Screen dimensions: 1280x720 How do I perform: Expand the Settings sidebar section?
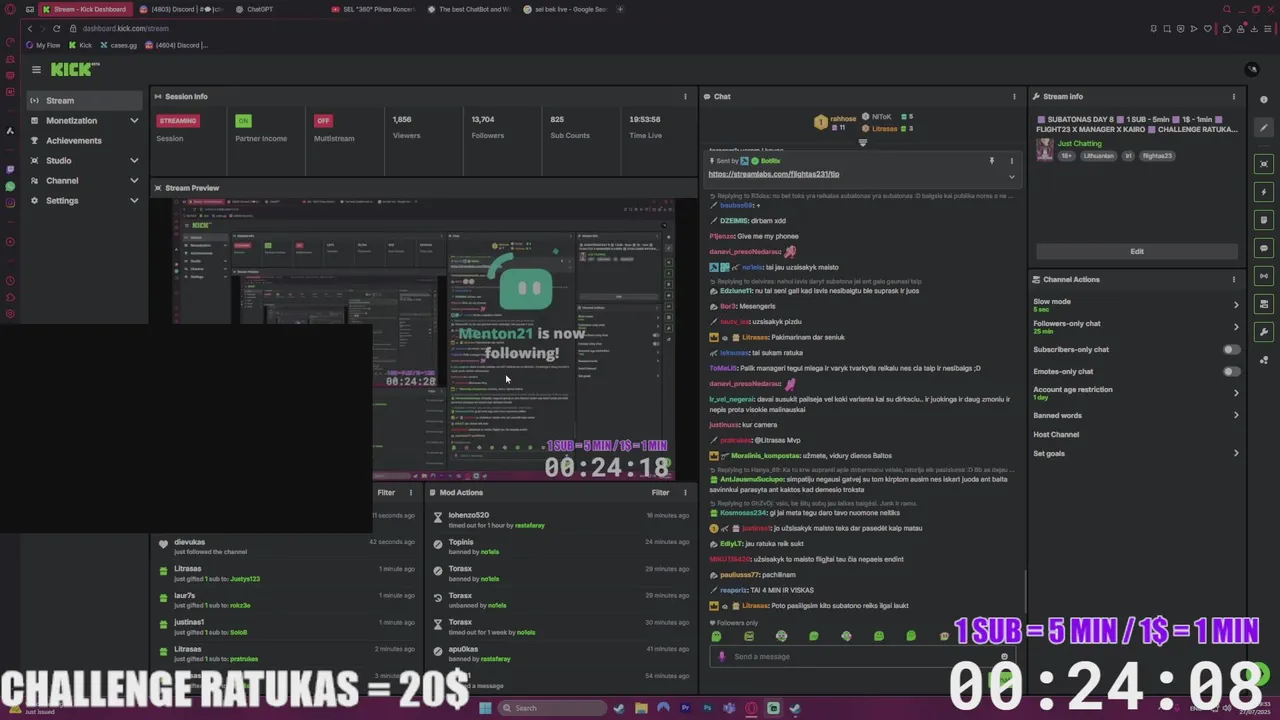(x=84, y=200)
